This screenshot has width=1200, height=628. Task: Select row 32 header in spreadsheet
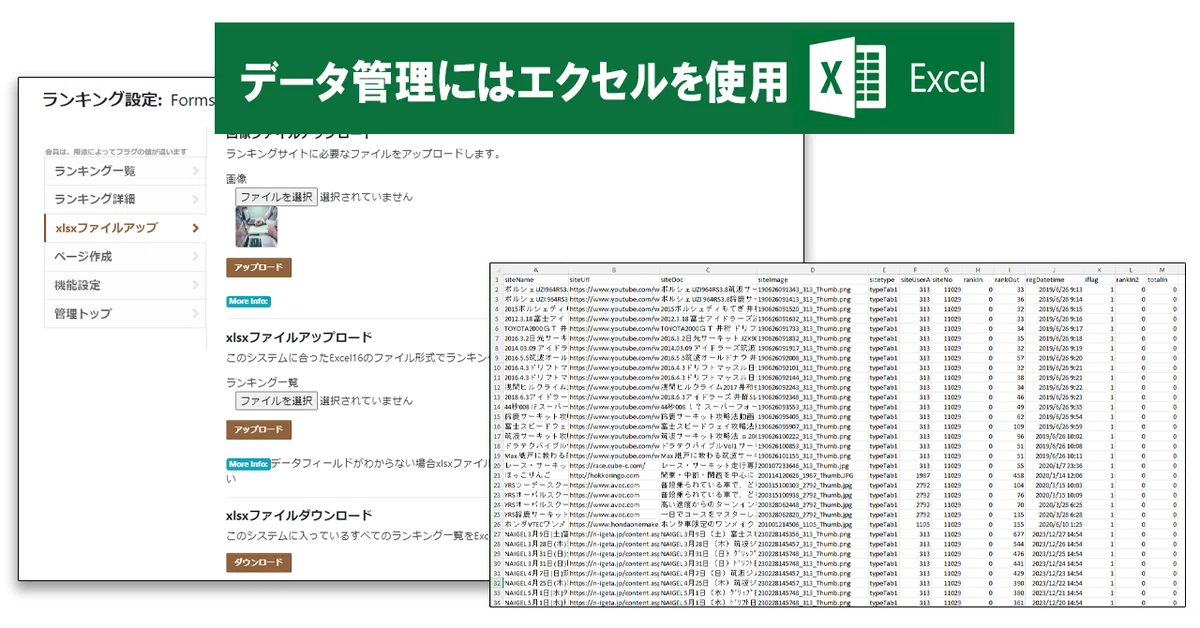pyautogui.click(x=496, y=582)
